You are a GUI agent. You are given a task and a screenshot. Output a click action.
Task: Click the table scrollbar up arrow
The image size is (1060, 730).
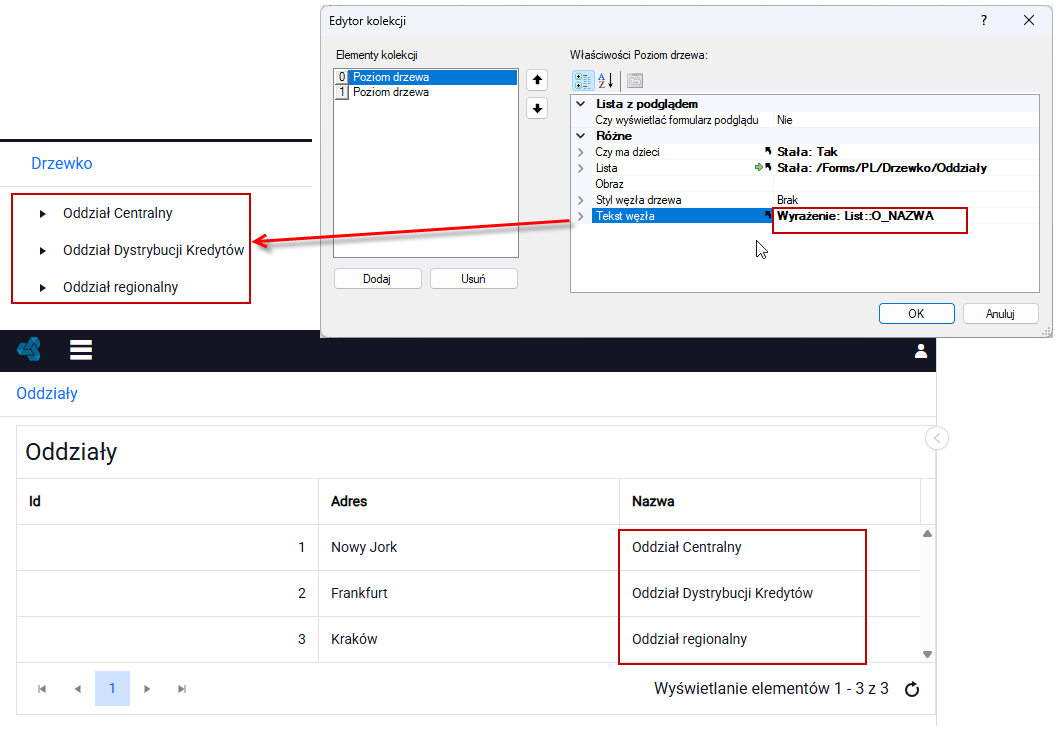(928, 534)
